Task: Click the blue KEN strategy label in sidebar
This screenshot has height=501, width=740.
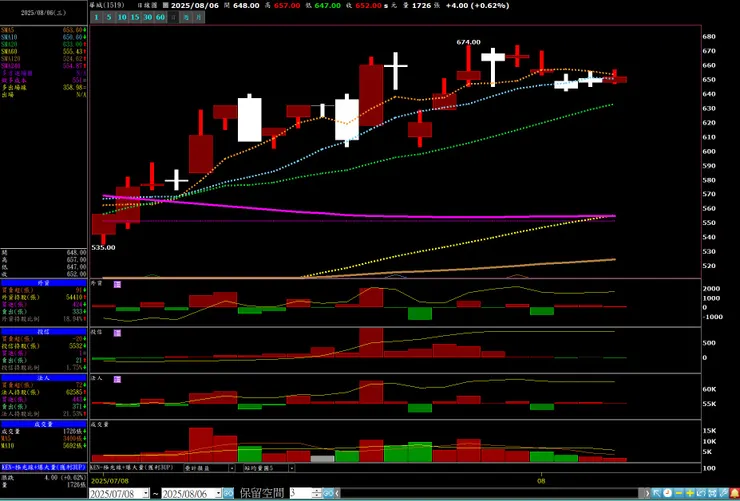Action: click(x=44, y=467)
